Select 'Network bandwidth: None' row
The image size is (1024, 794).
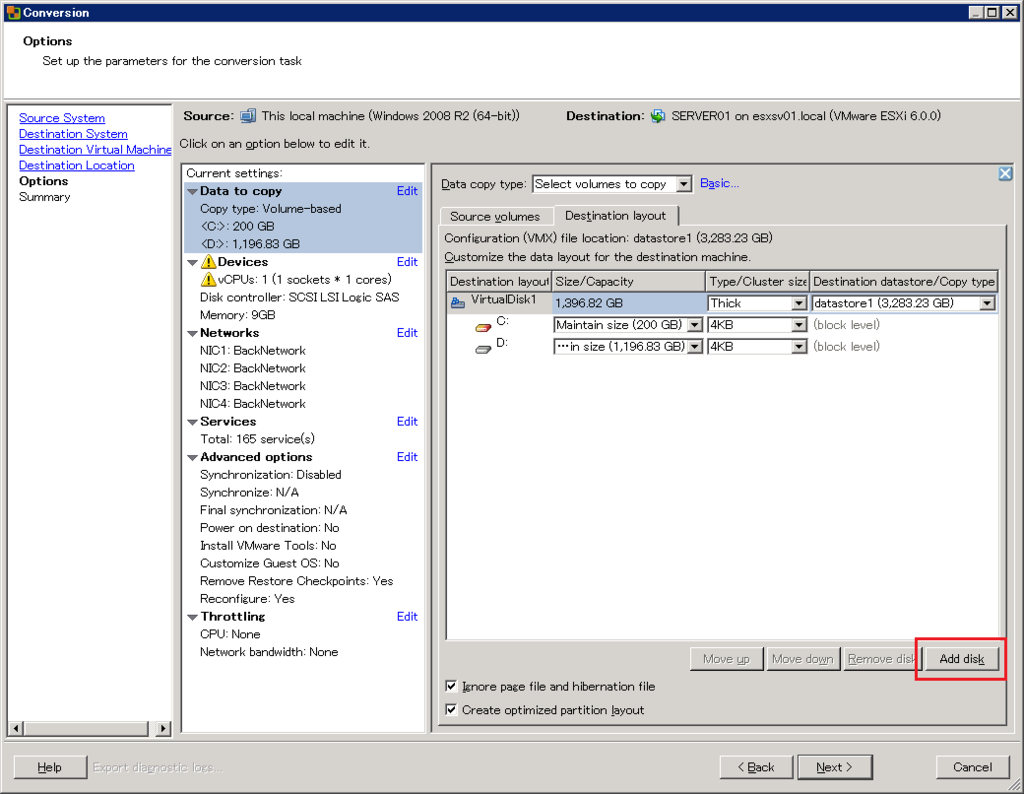pos(269,652)
